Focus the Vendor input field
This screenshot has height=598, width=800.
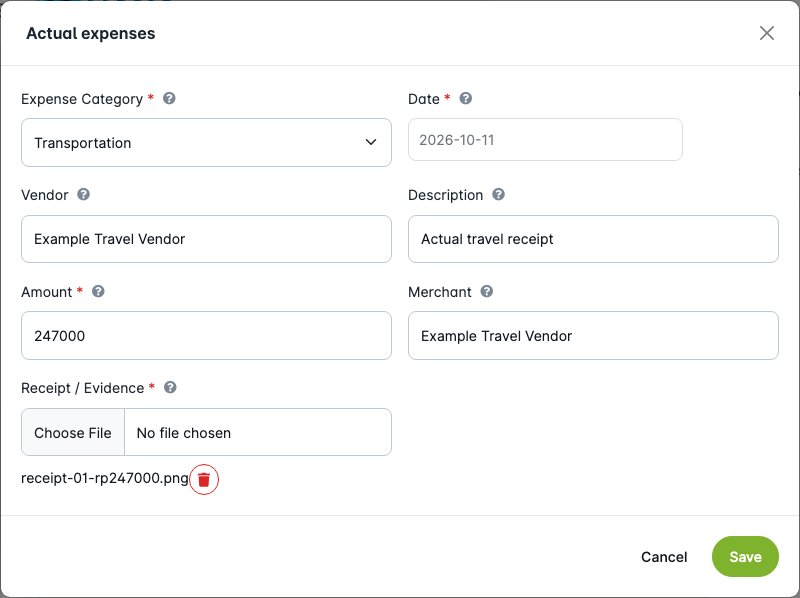pyautogui.click(x=206, y=239)
